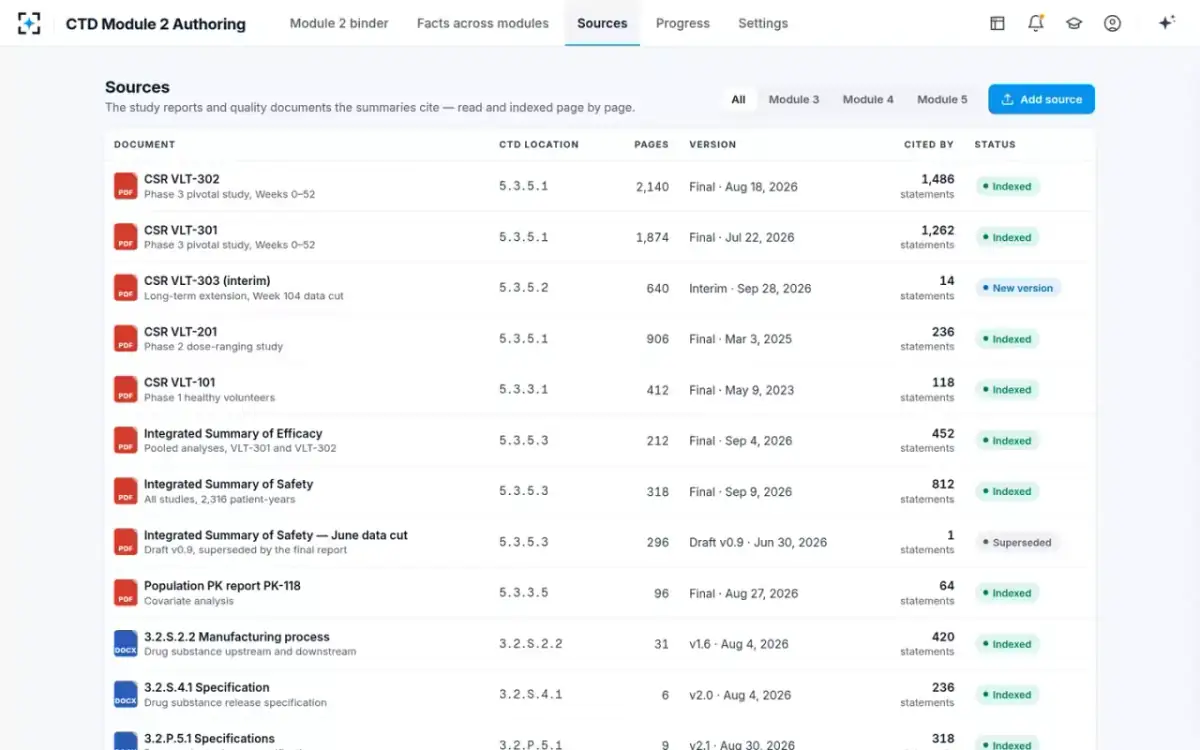
Task: Click the New version status badge
Action: (1018, 288)
